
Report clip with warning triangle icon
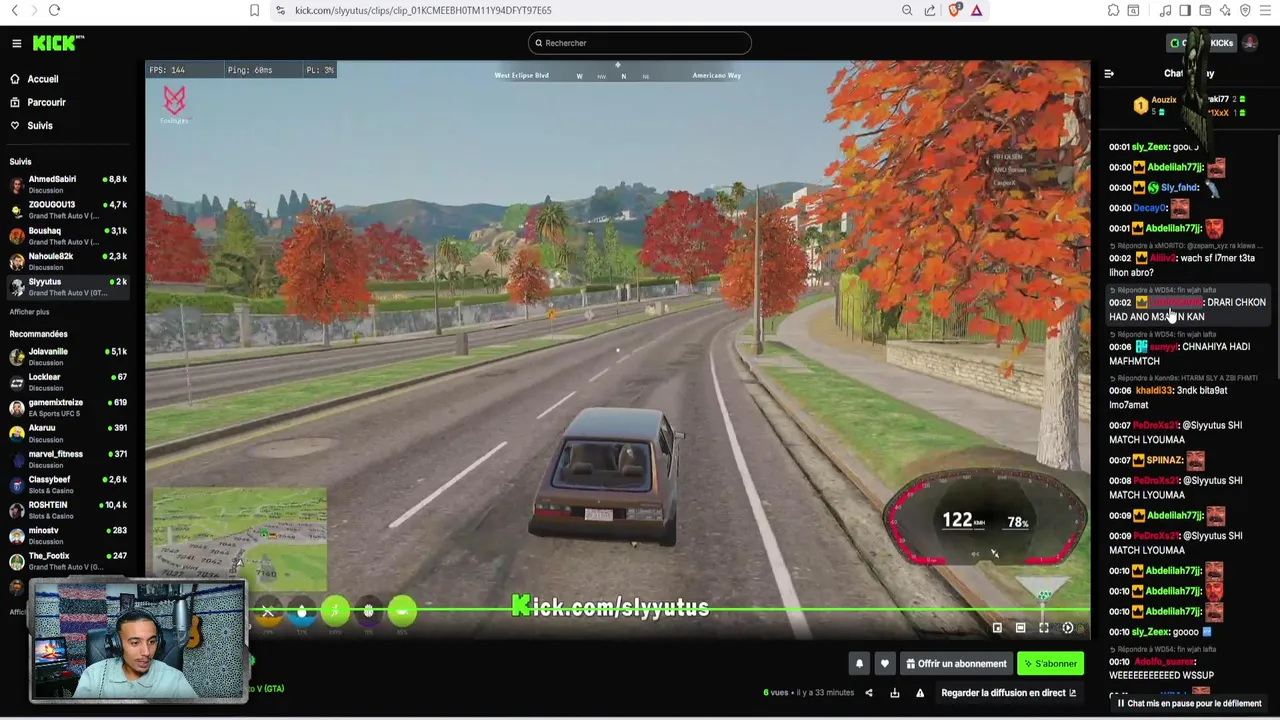click(x=920, y=693)
